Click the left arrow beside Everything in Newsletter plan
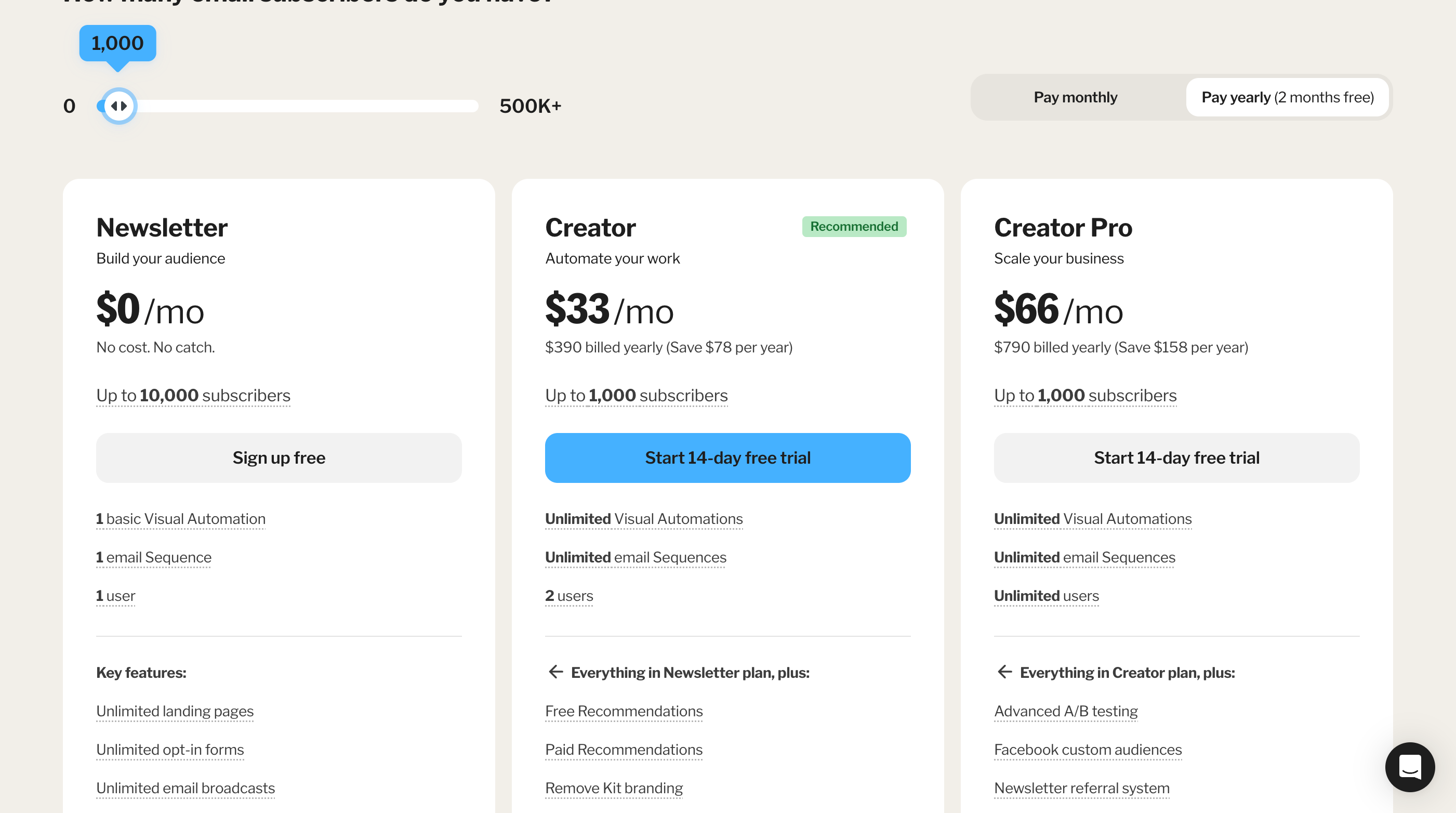Image resolution: width=1456 pixels, height=813 pixels. click(x=555, y=672)
